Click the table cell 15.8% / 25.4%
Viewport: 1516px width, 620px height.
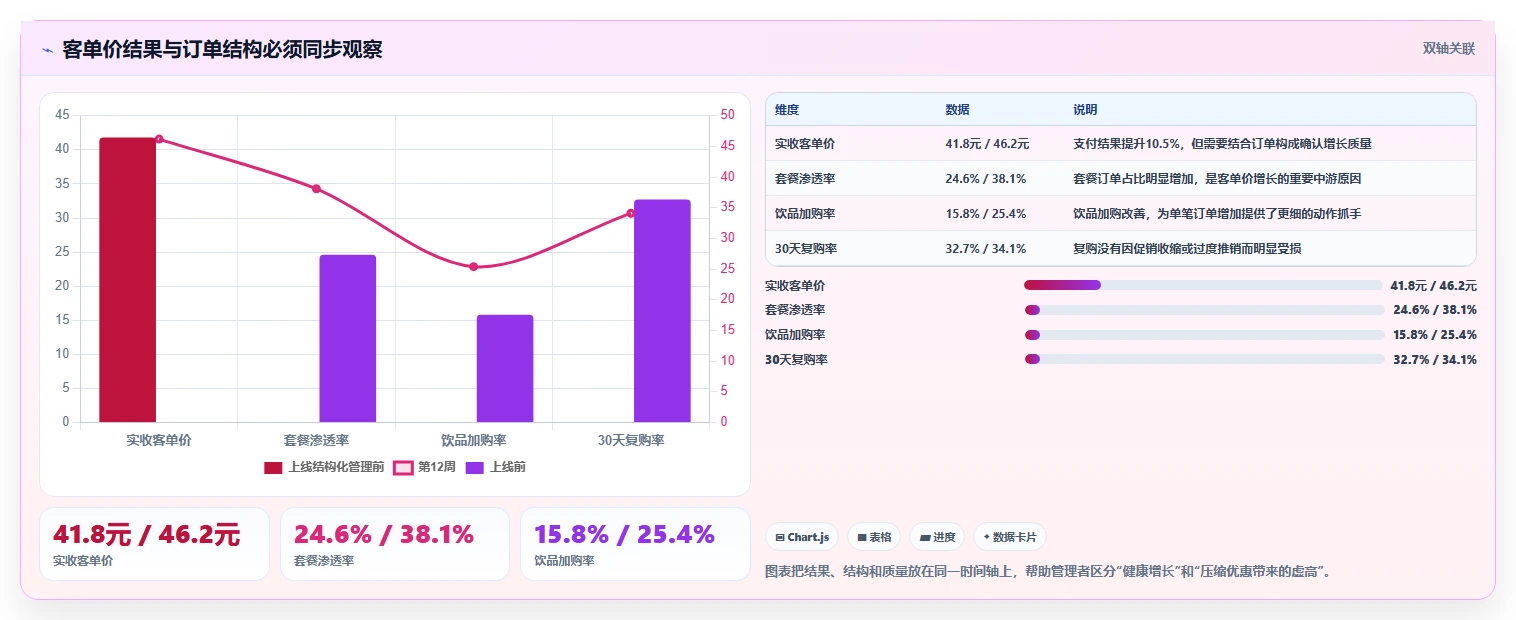pyautogui.click(x=985, y=214)
